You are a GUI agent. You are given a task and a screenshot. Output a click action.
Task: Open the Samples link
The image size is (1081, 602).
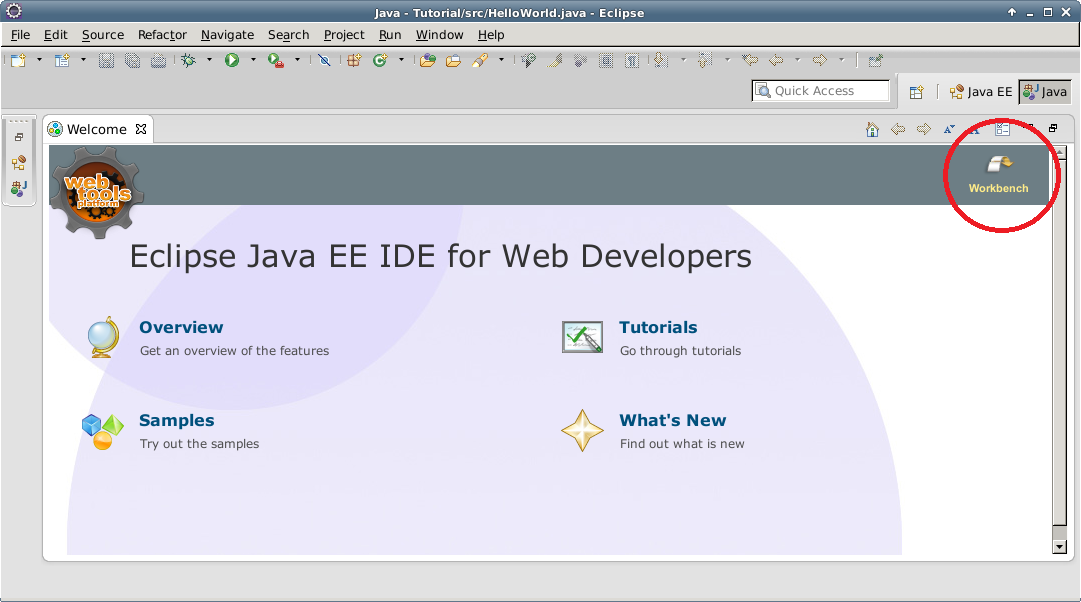pos(176,421)
